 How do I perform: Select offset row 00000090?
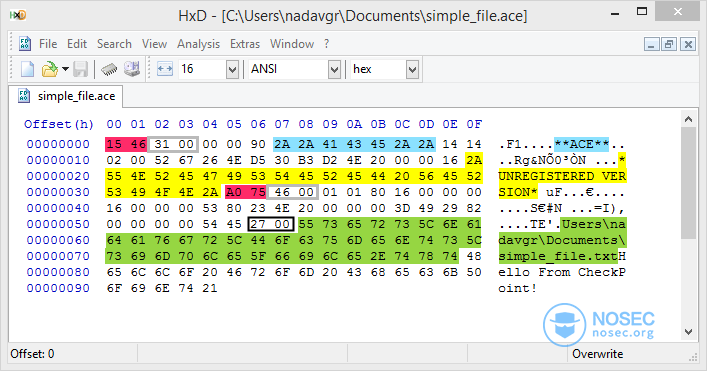pos(58,288)
